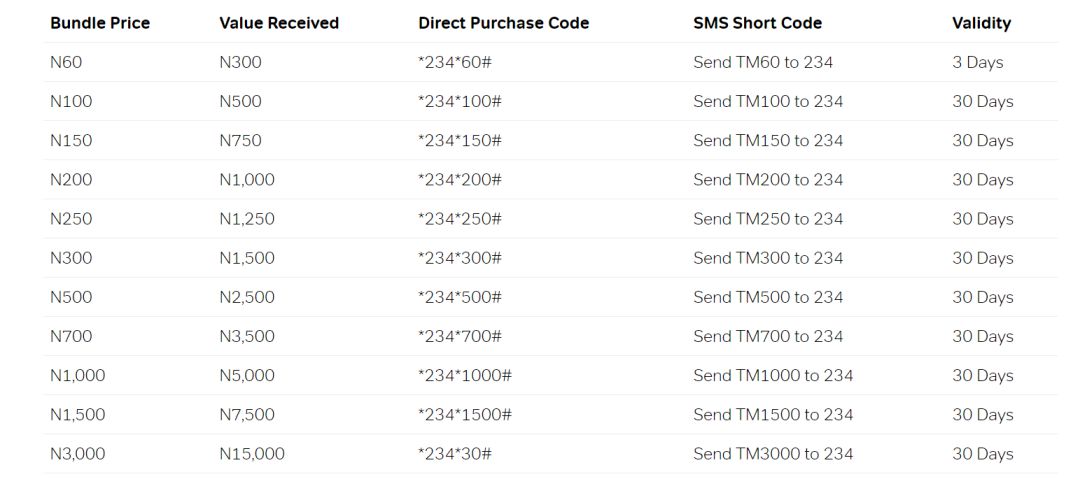Click the N7,500 value received cell
The height and width of the screenshot is (479, 1066).
(x=246, y=415)
